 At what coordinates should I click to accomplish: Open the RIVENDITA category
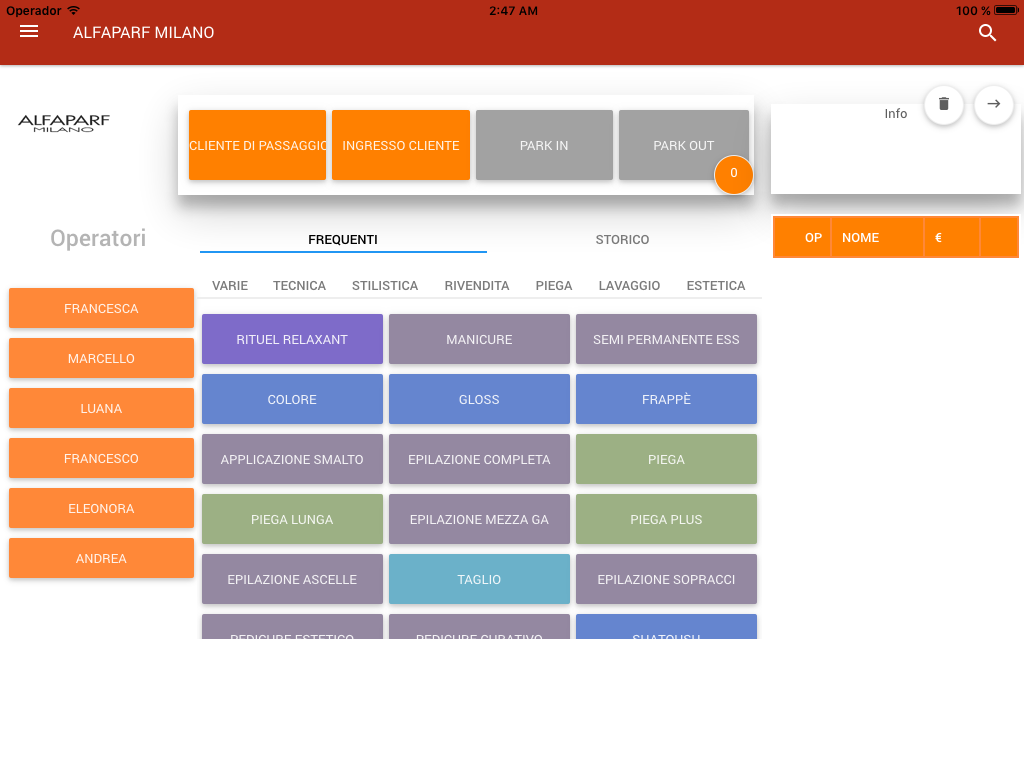point(477,285)
